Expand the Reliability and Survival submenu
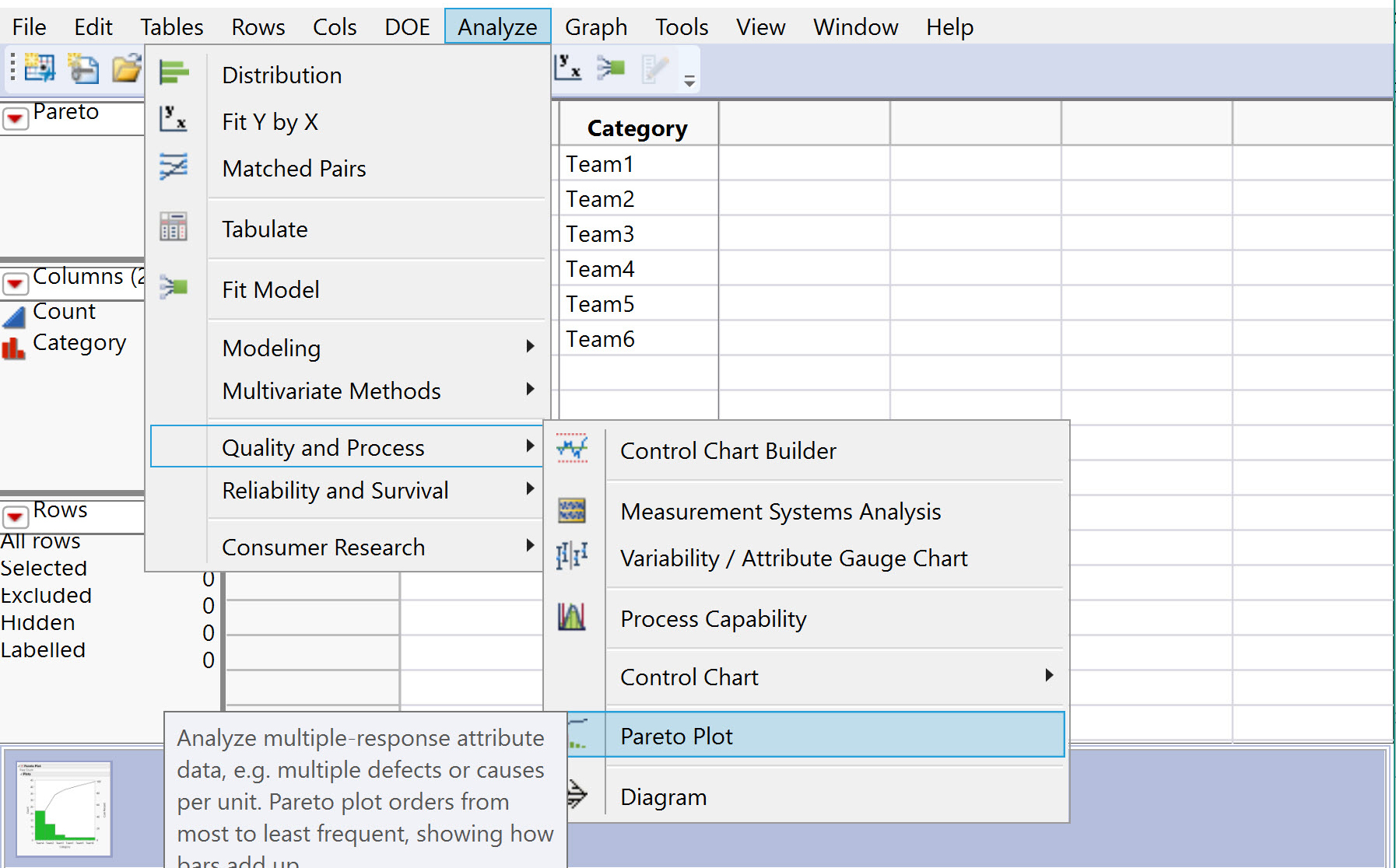The height and width of the screenshot is (868, 1396). (x=531, y=488)
